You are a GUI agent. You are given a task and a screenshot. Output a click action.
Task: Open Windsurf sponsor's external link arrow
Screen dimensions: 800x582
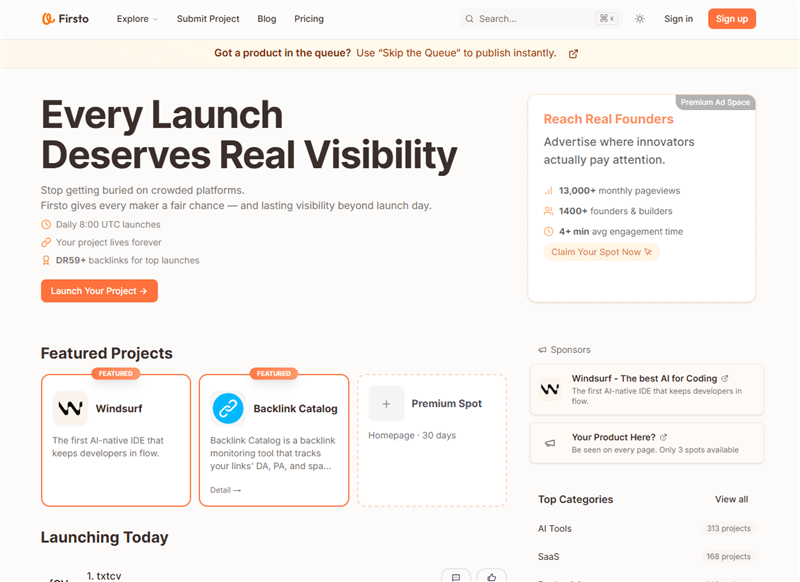click(726, 378)
